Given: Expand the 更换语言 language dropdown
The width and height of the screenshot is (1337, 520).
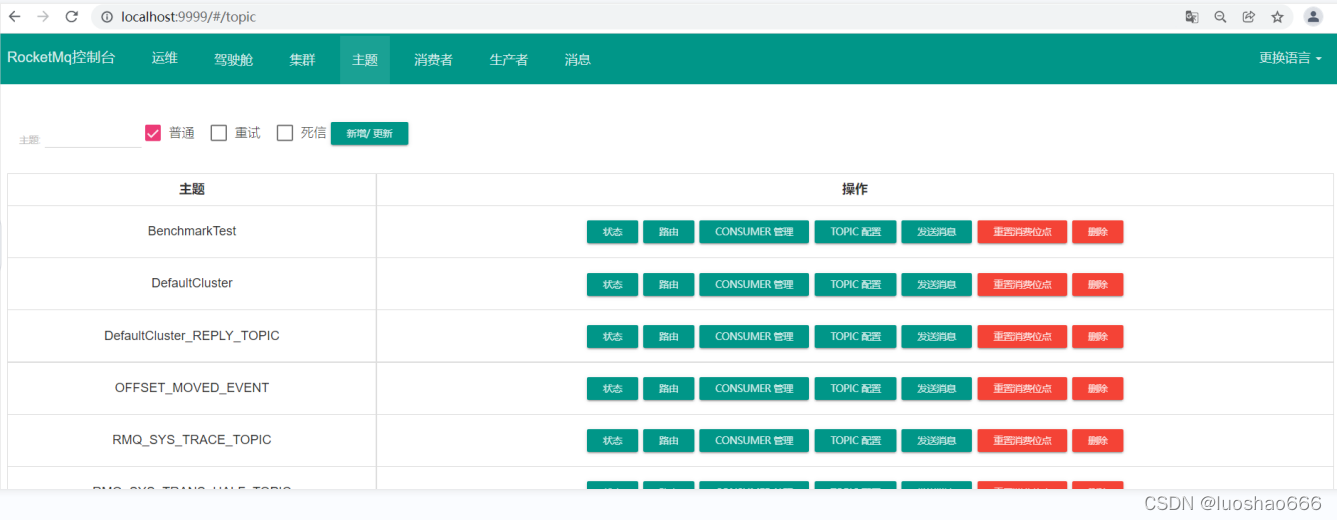Looking at the screenshot, I should (x=1291, y=59).
